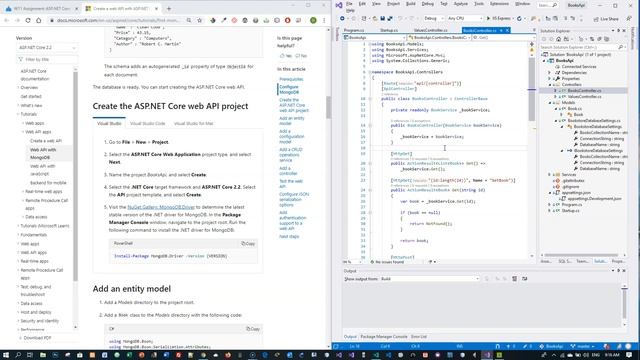Close the BooksController.cs tab
640x360 pixels.
coord(507,30)
